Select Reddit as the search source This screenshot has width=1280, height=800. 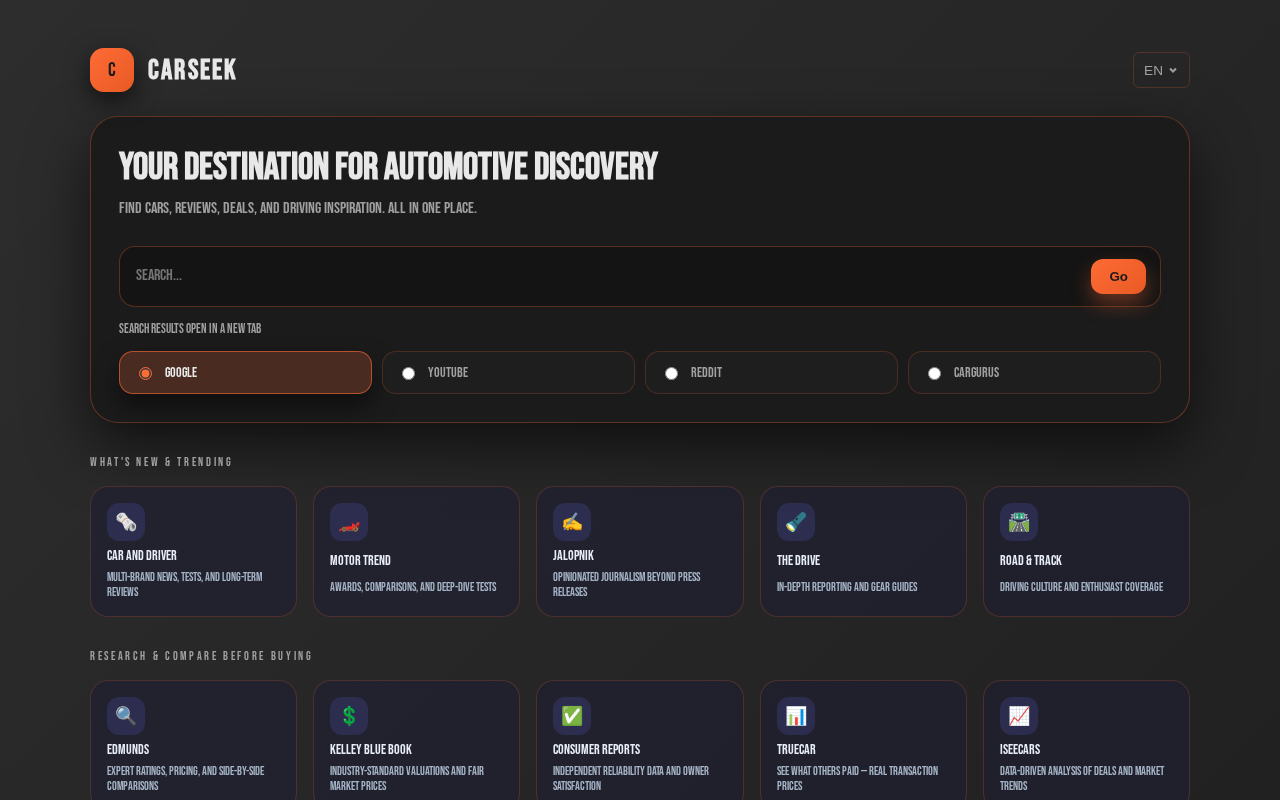point(771,373)
